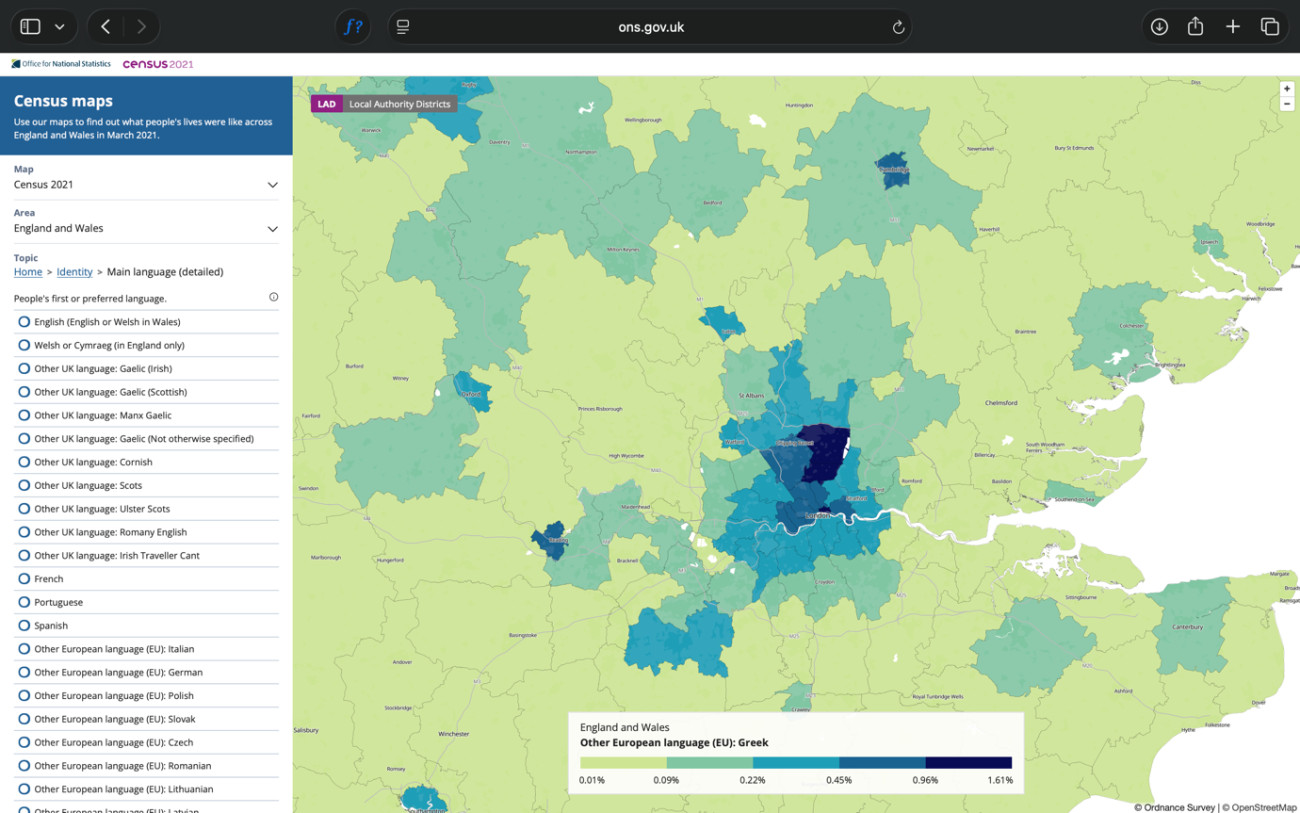Expand the Map Census 2021 dropdown

point(272,185)
